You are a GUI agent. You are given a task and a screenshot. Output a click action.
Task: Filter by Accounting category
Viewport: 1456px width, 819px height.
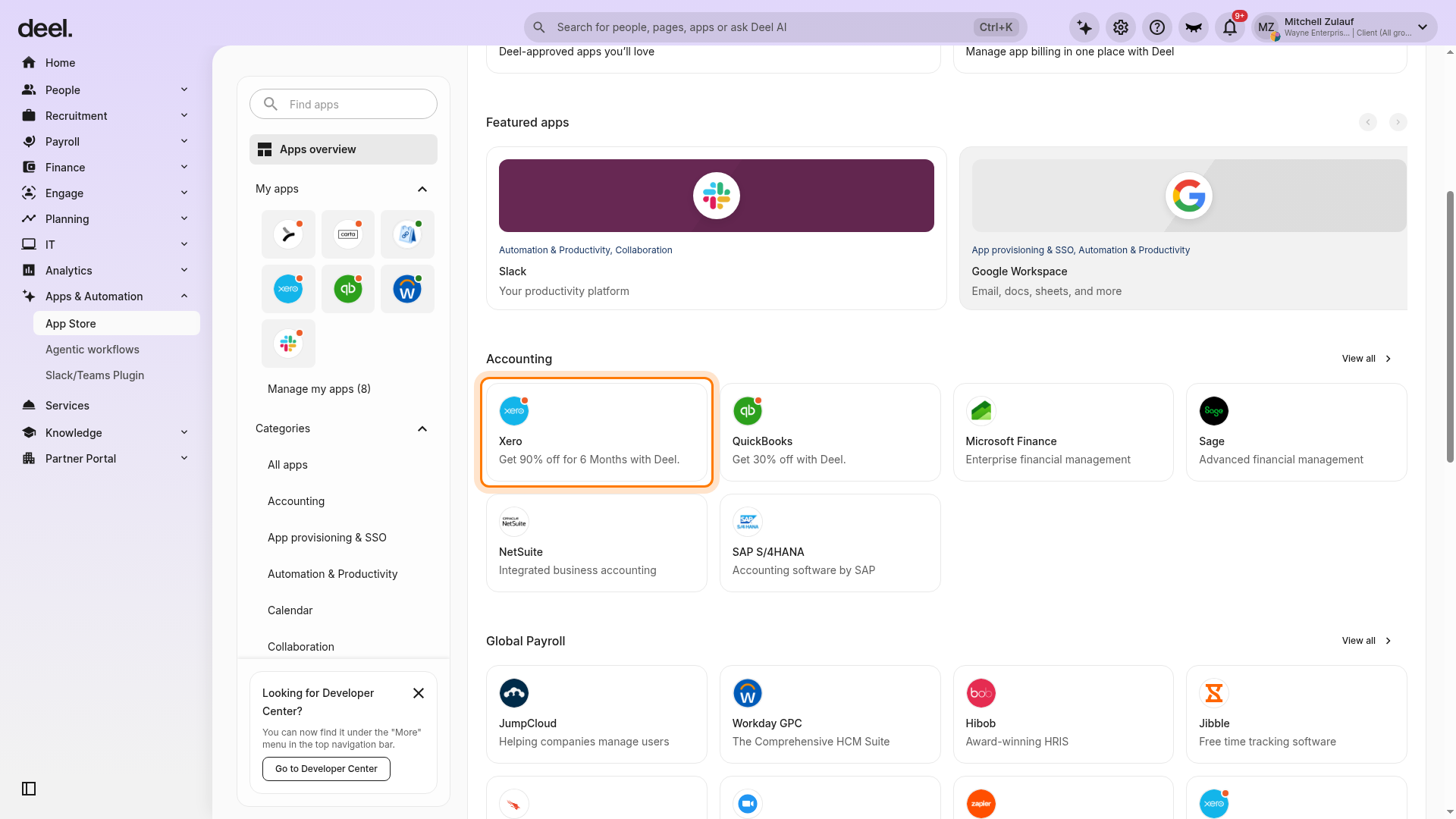296,501
